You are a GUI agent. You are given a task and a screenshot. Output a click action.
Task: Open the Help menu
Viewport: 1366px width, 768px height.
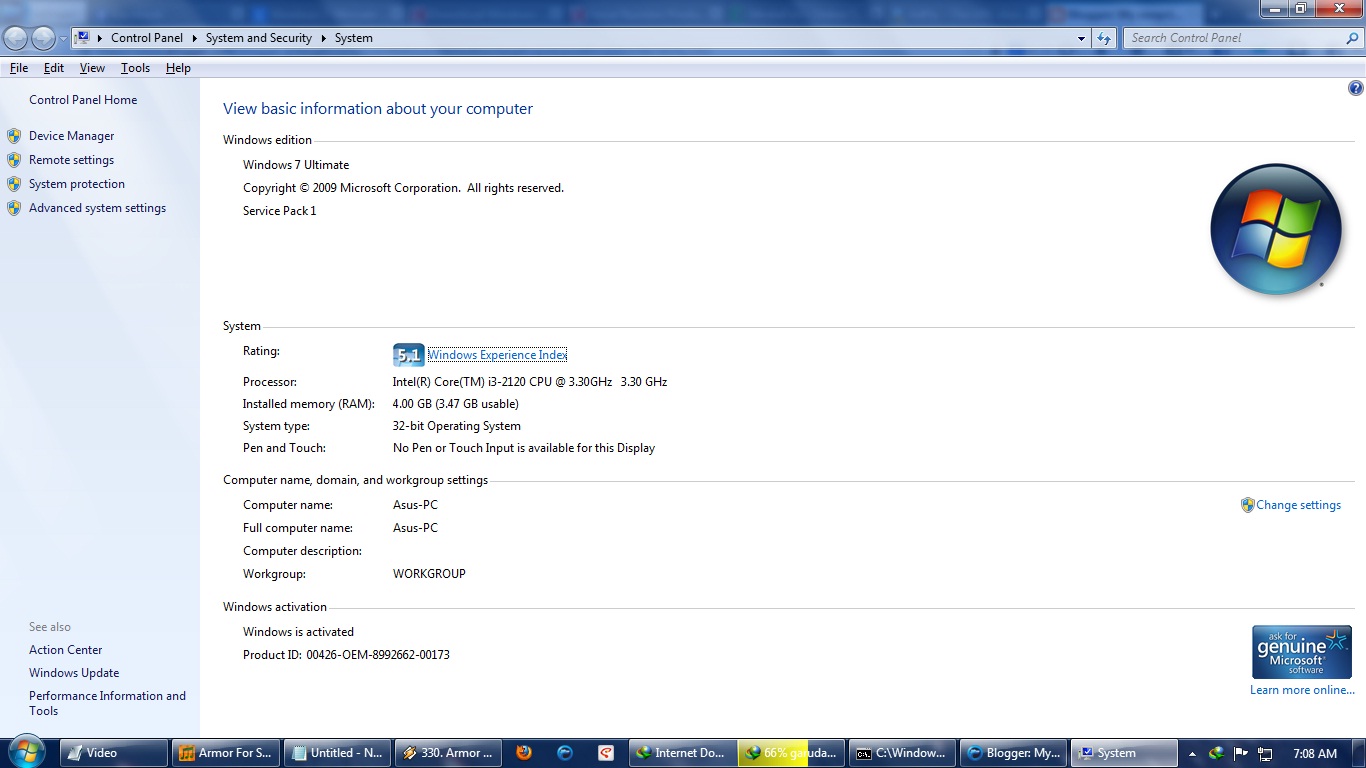178,68
